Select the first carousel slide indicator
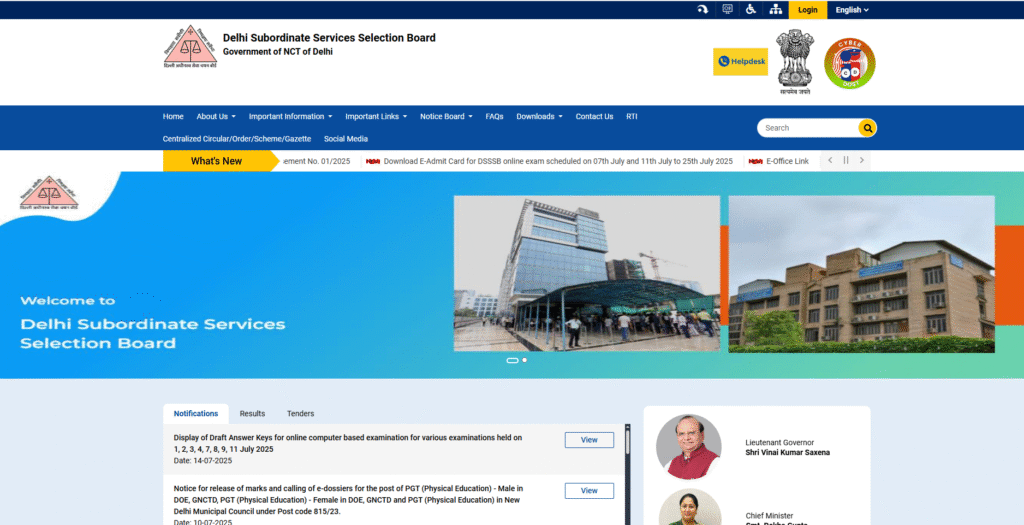This screenshot has height=525, width=1024. coord(513,360)
